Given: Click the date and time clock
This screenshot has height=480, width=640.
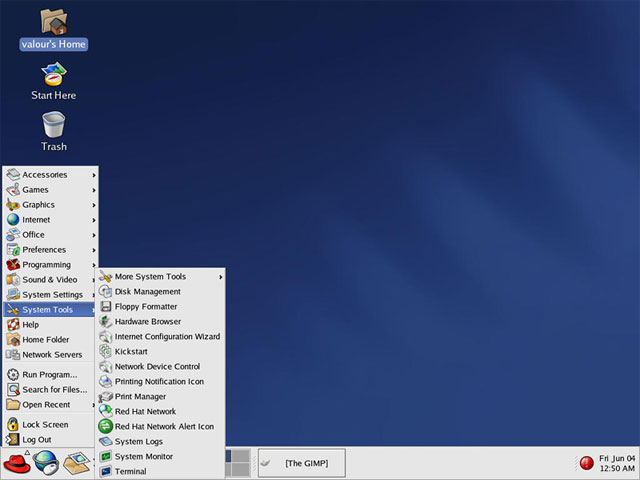Looking at the screenshot, I should [x=617, y=463].
